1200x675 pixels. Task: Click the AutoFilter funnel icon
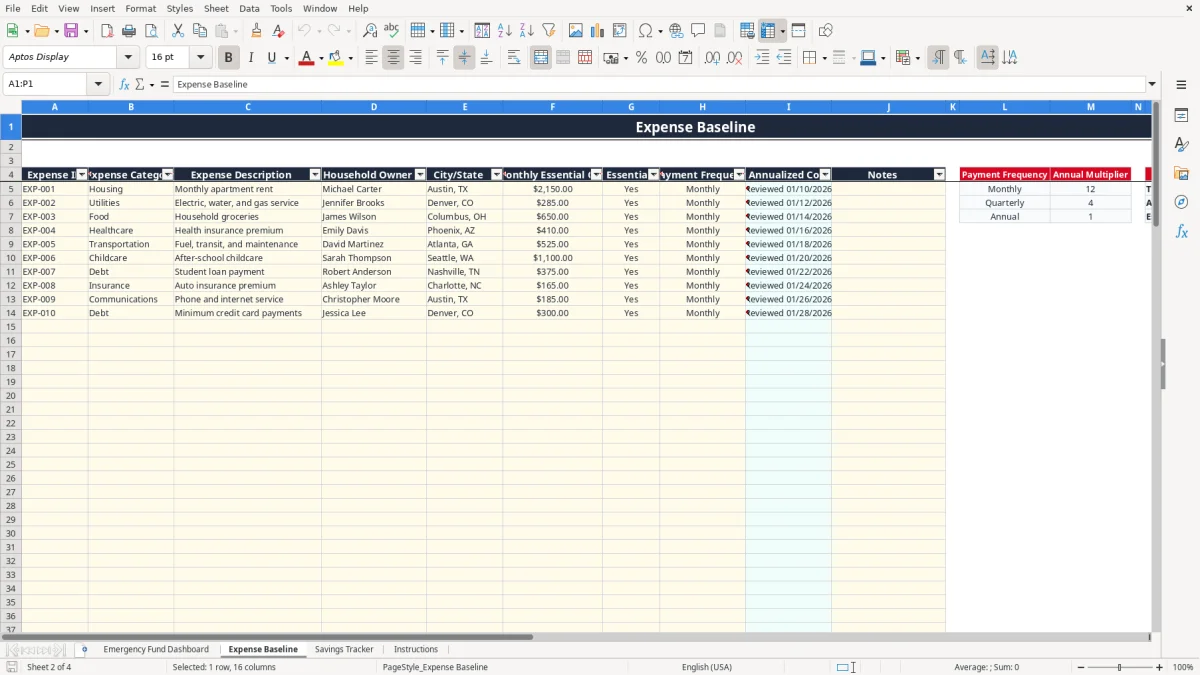[x=549, y=31]
